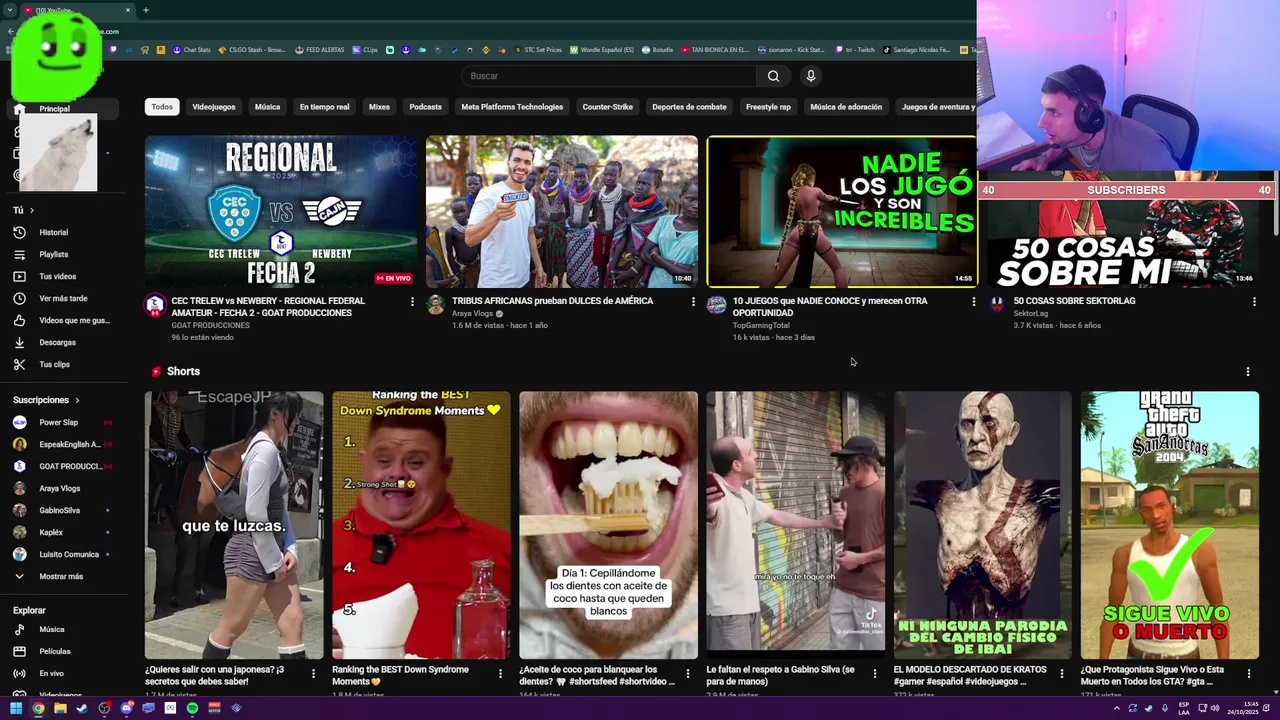Open options menu for CEC TRELEW video
The image size is (1280, 720).
(412, 301)
